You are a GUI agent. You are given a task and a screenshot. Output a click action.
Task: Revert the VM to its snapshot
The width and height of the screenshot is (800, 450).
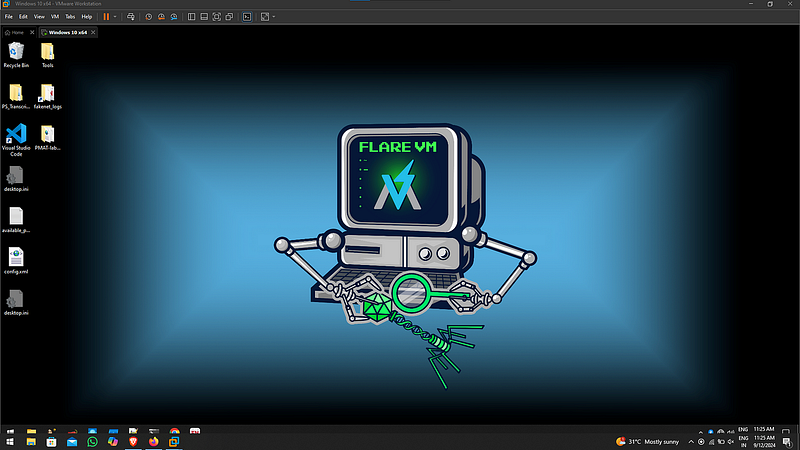pyautogui.click(x=161, y=17)
